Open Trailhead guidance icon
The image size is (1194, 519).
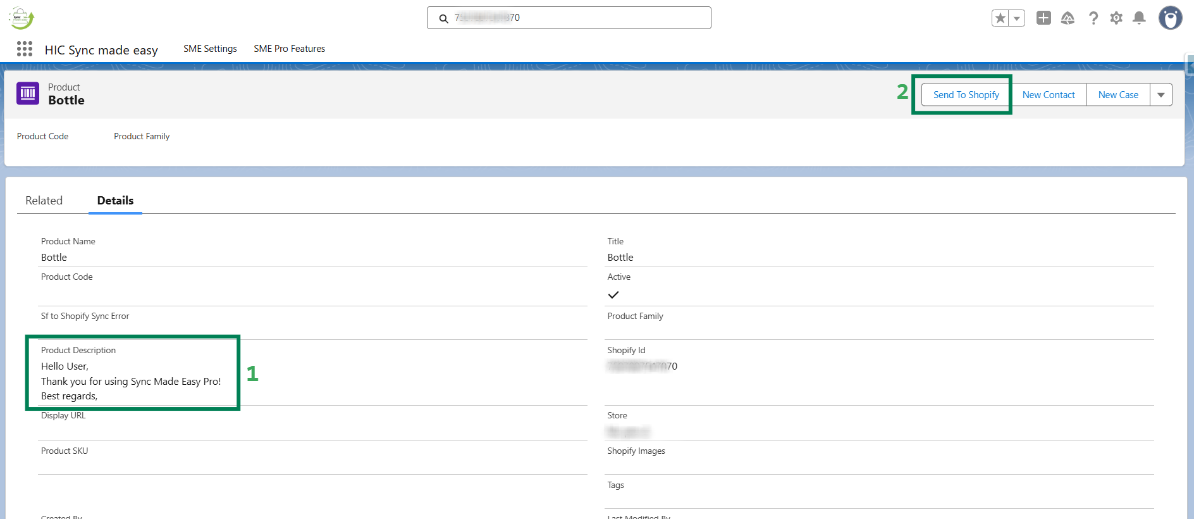pyautogui.click(x=1068, y=18)
